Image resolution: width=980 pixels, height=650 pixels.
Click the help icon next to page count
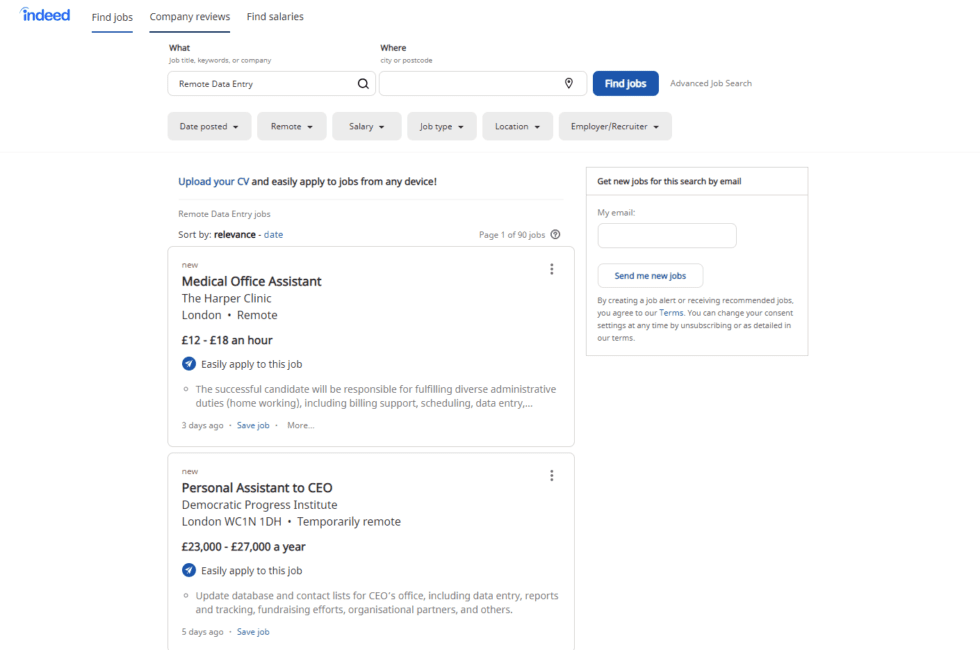555,235
